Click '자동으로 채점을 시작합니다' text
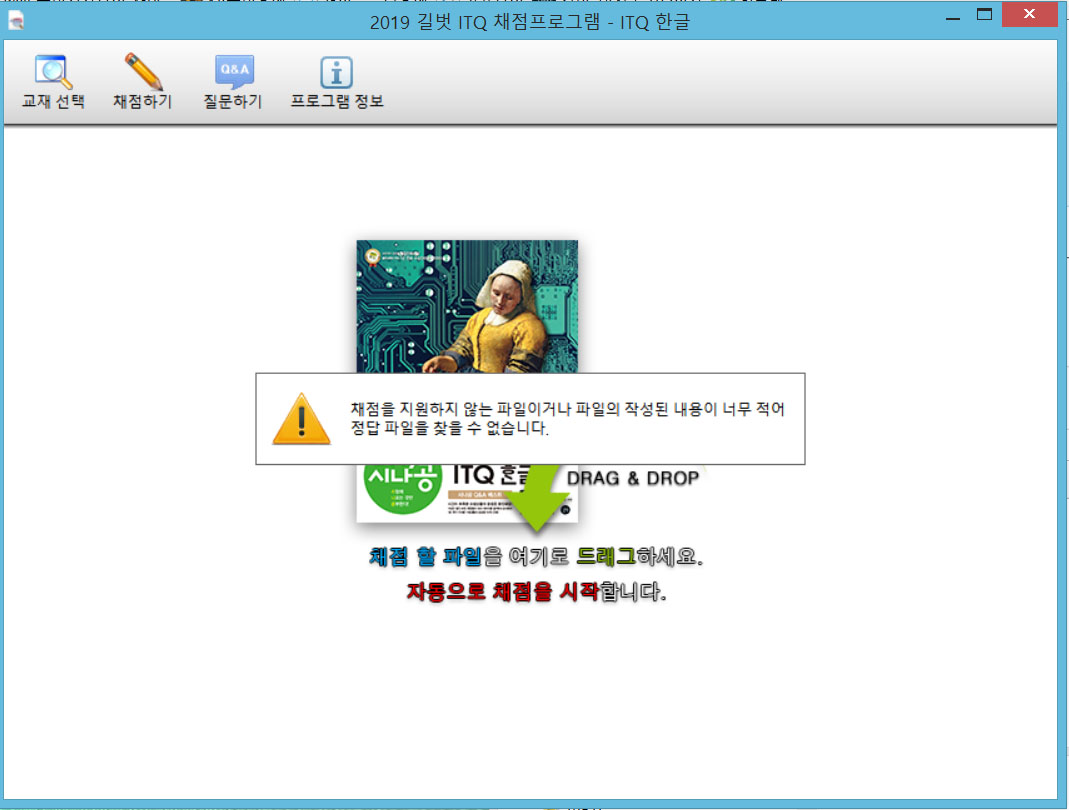 click(536, 591)
